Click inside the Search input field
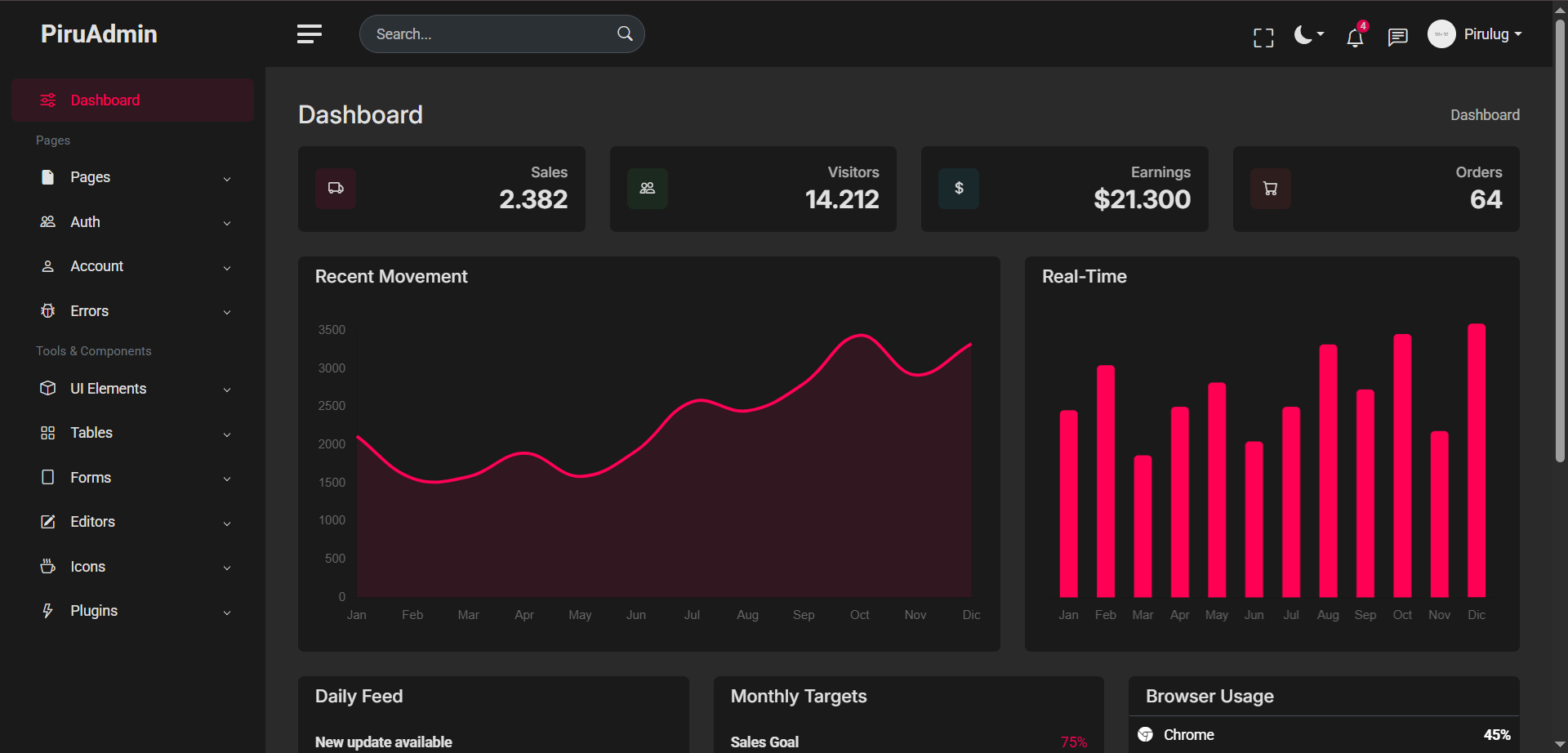Viewport: 1568px width, 753px height. tap(501, 33)
